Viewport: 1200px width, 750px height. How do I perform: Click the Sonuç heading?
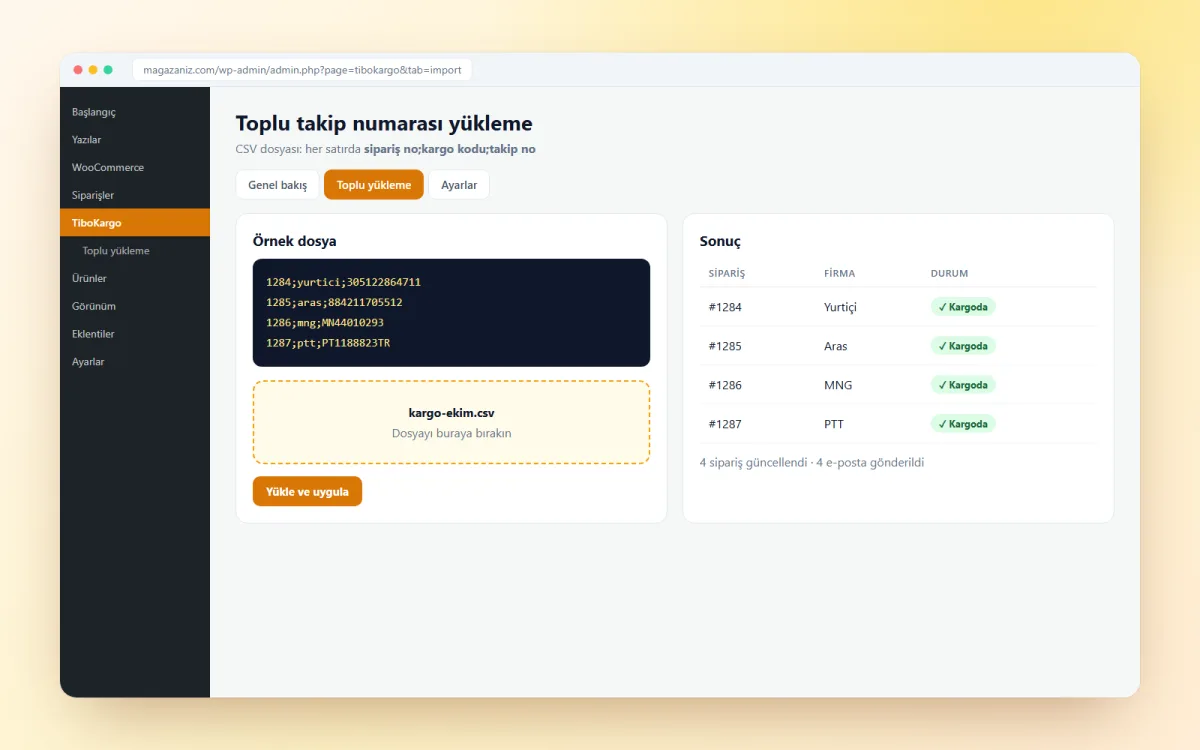click(720, 241)
